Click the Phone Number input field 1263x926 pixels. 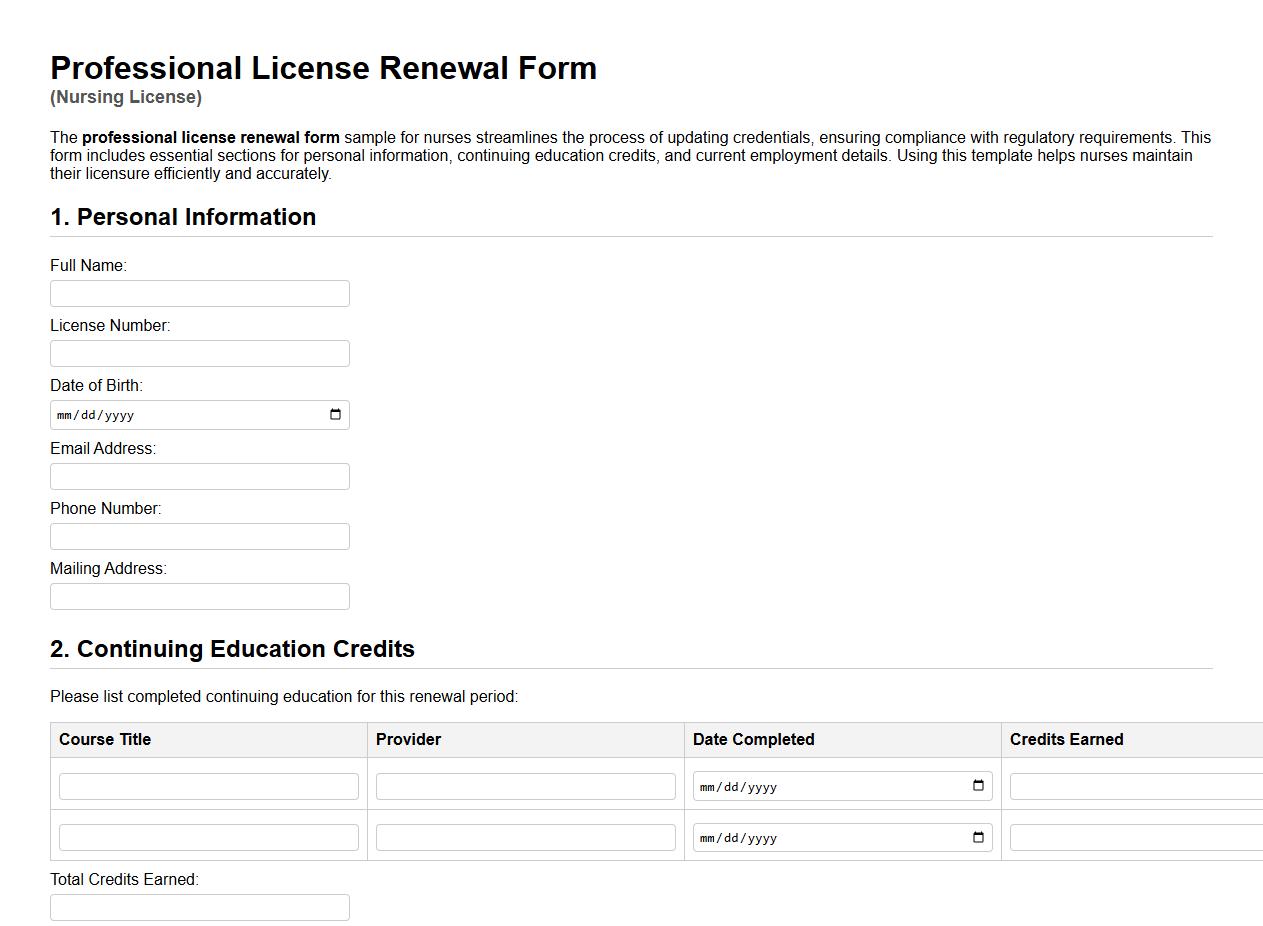tap(199, 536)
